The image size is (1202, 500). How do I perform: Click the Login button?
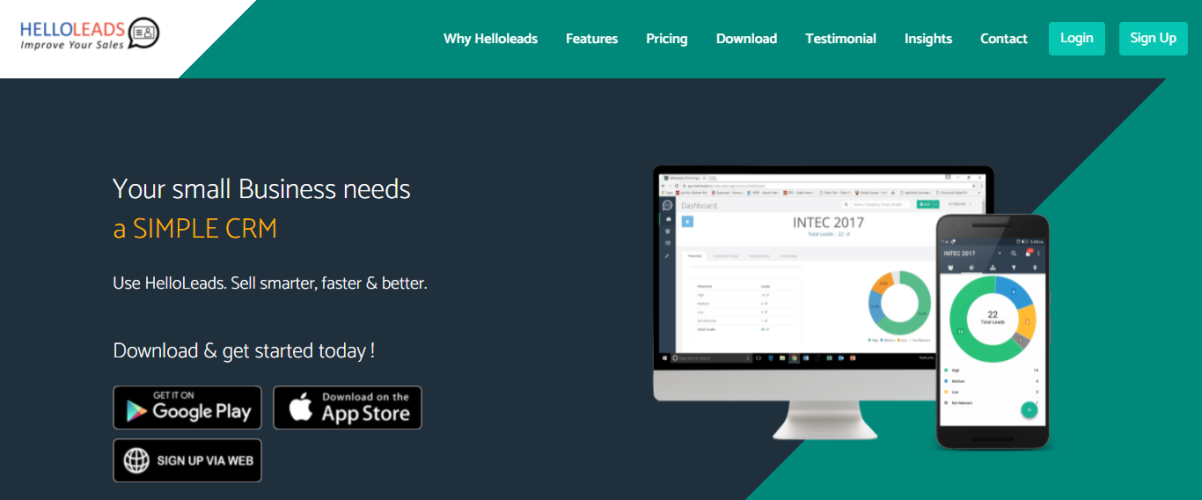click(x=1077, y=38)
